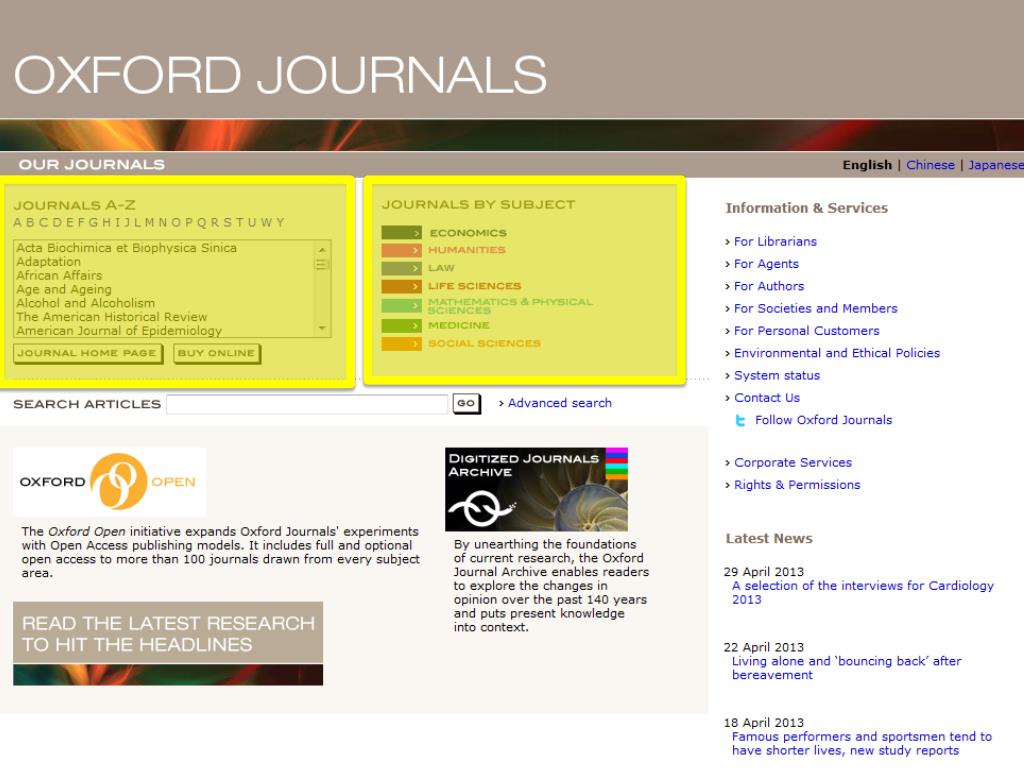Image resolution: width=1024 pixels, height=768 pixels.
Task: Browse Medicine journals
Action: coord(458,325)
